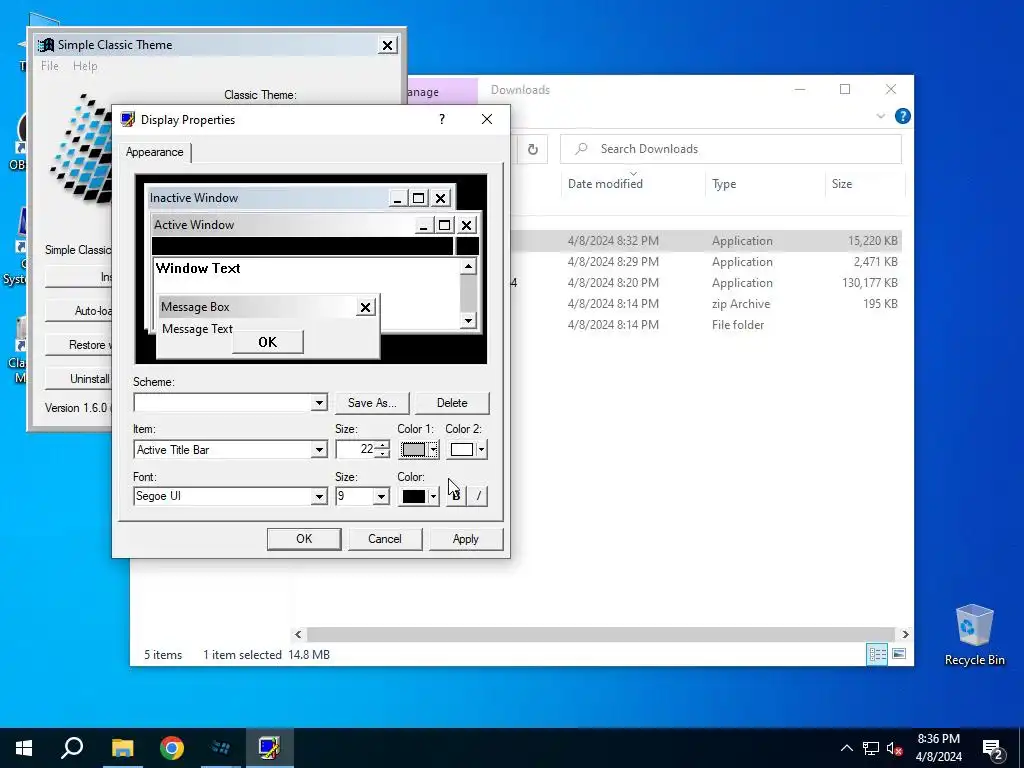This screenshot has width=1024, height=768.
Task: Click the preview Message Box close icon
Action: pyautogui.click(x=366, y=307)
